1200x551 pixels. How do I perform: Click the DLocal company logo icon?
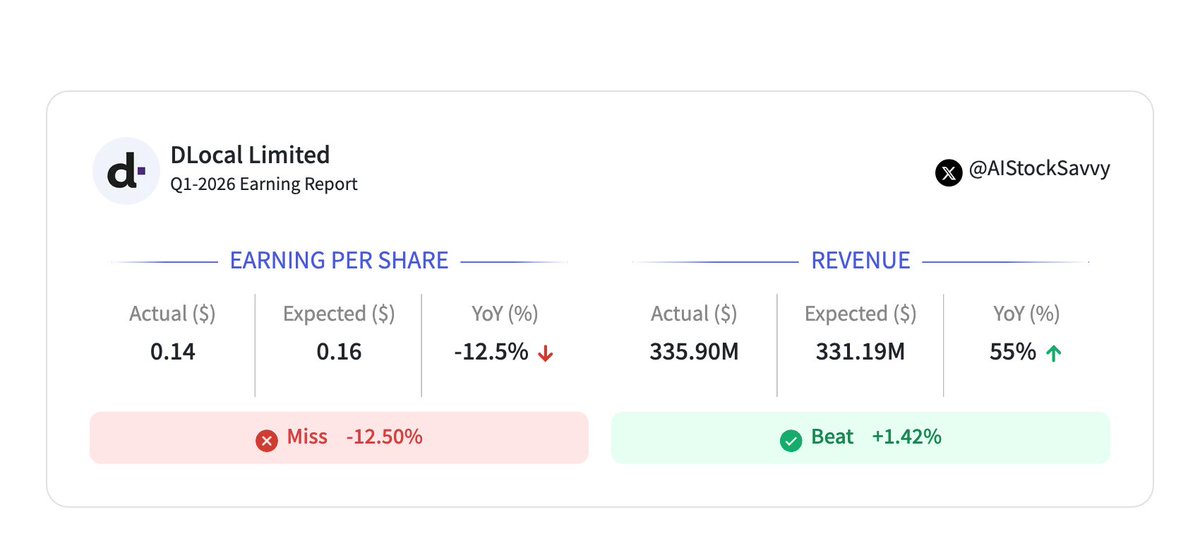pos(126,171)
